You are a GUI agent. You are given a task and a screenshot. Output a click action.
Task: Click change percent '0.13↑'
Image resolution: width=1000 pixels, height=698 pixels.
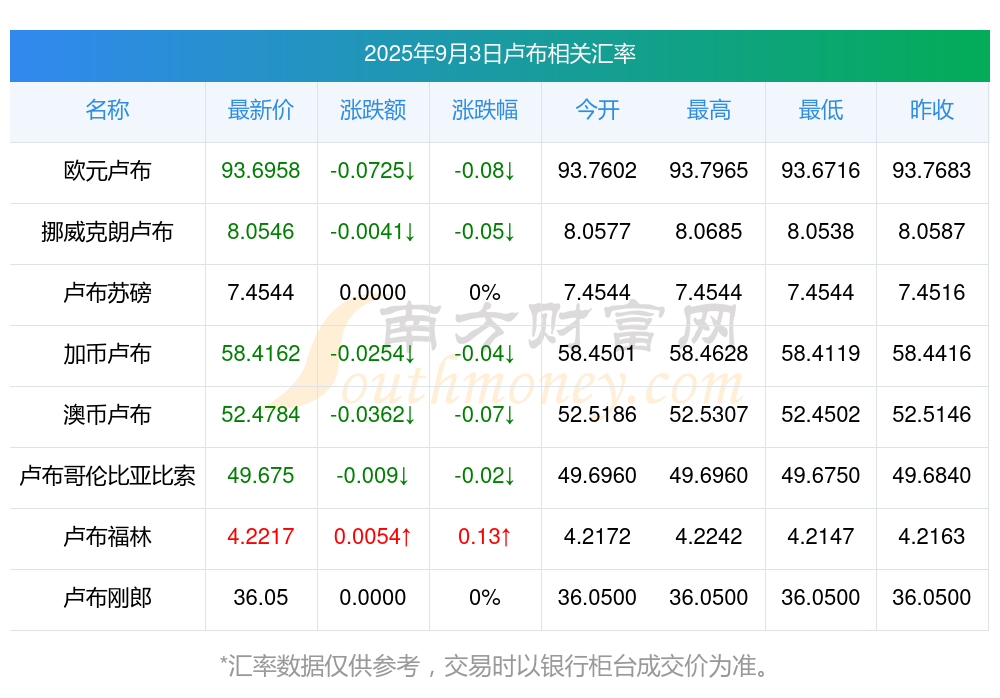(485, 537)
